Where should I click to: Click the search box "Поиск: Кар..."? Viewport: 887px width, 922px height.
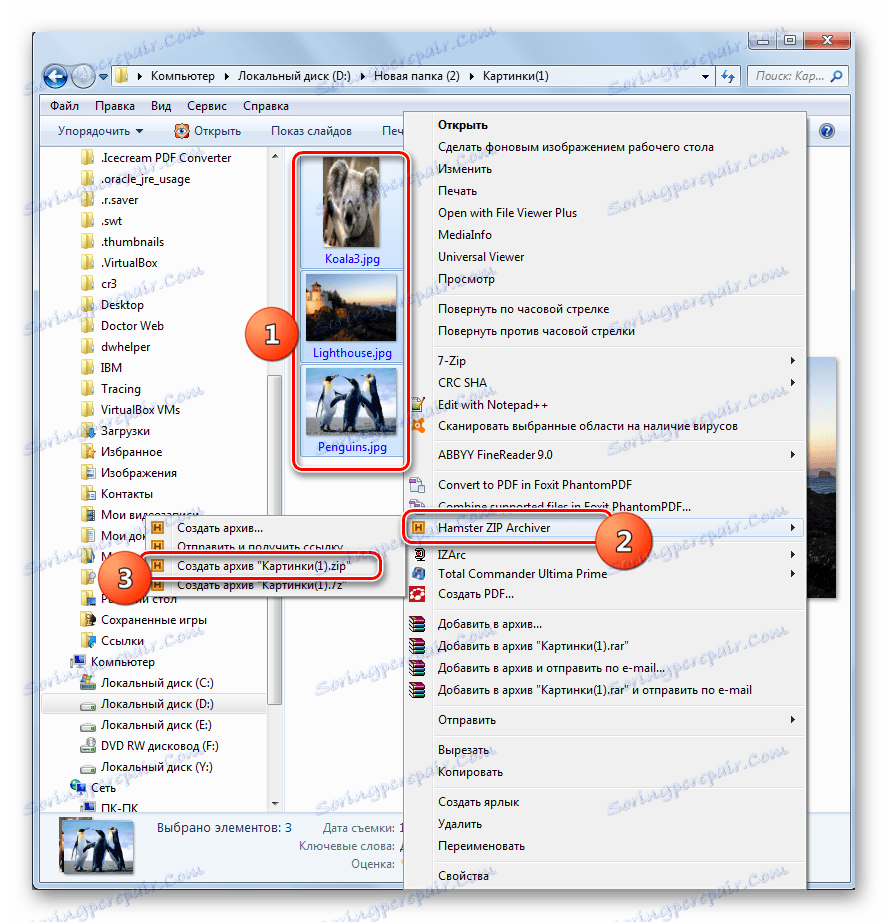[798, 76]
